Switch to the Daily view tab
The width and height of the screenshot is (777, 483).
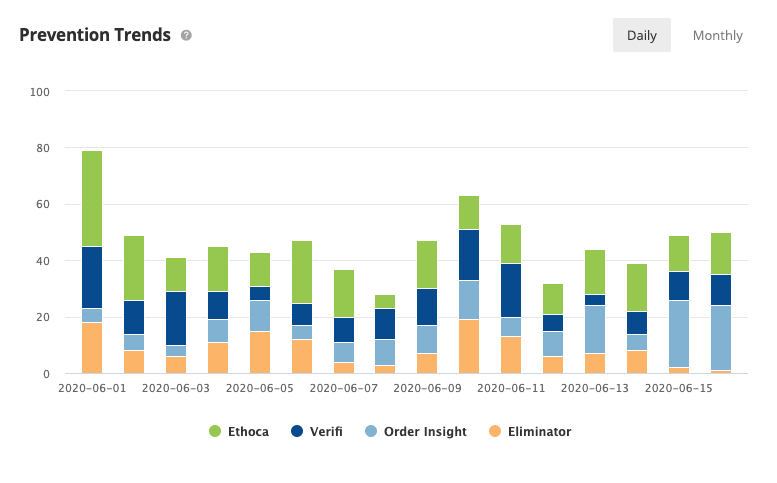(x=642, y=35)
